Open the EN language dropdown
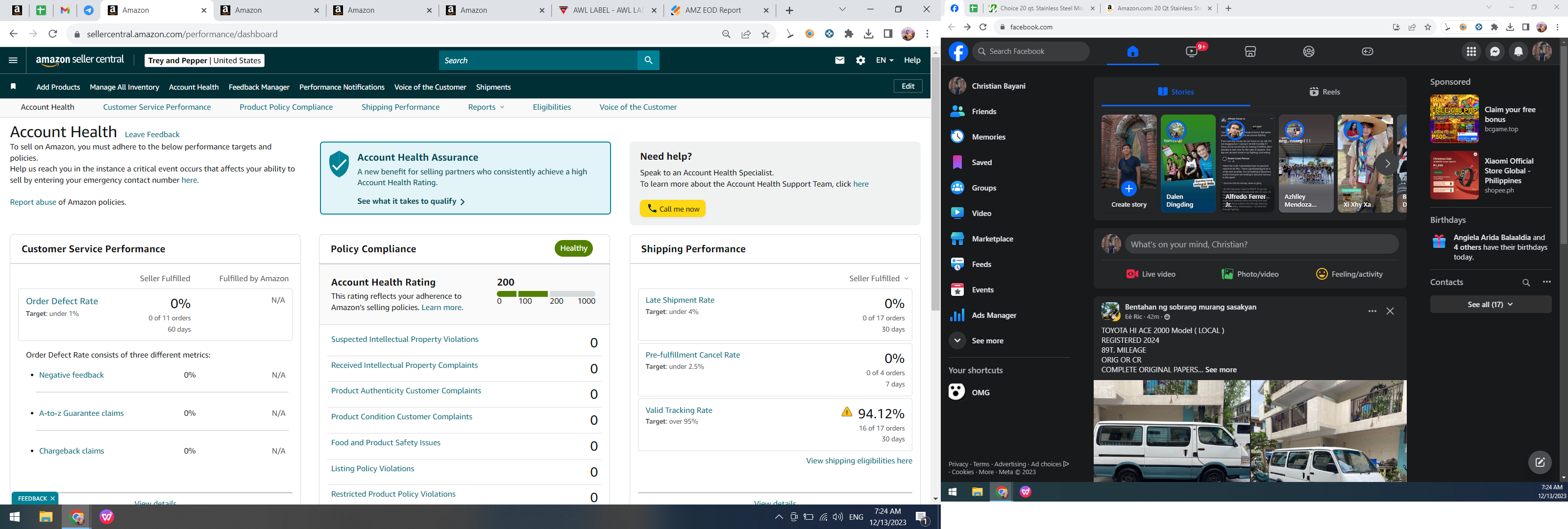 pos(884,60)
